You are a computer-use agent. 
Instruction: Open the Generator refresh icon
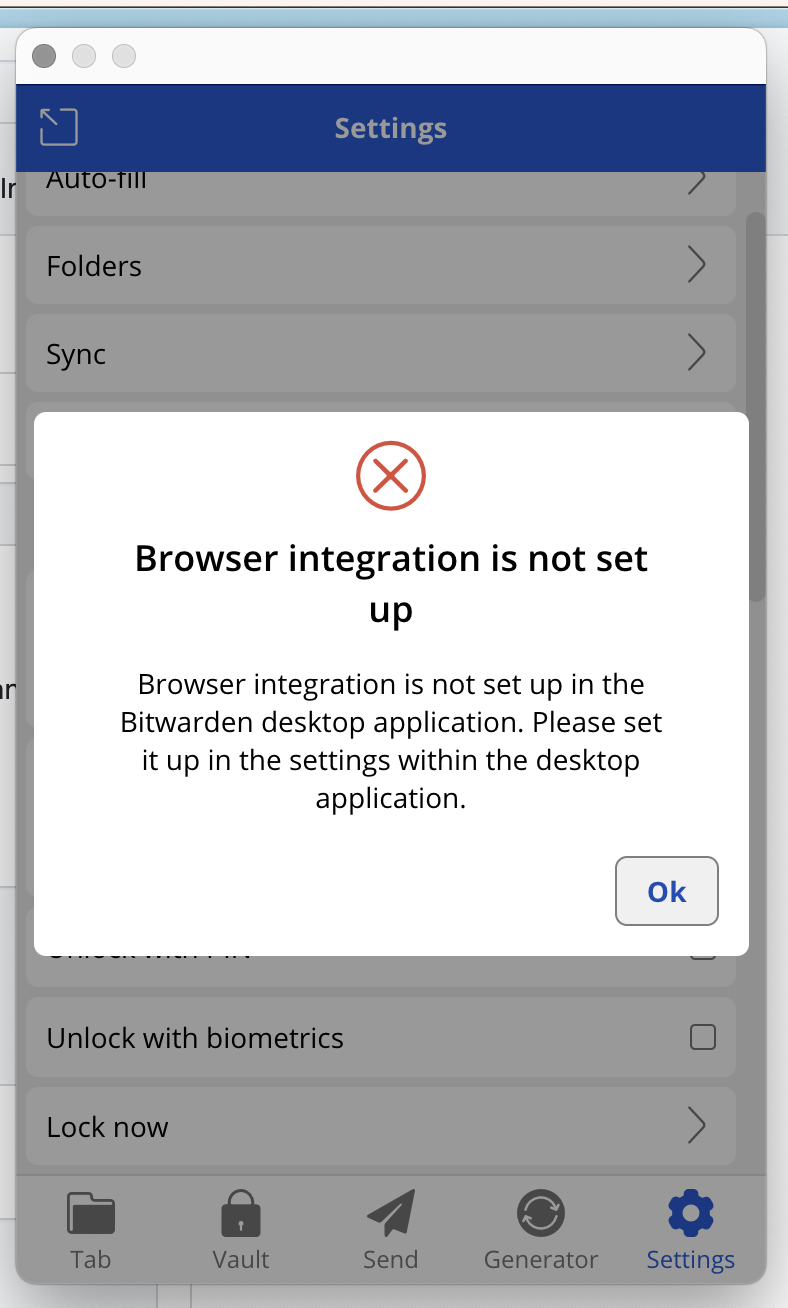click(x=540, y=1213)
